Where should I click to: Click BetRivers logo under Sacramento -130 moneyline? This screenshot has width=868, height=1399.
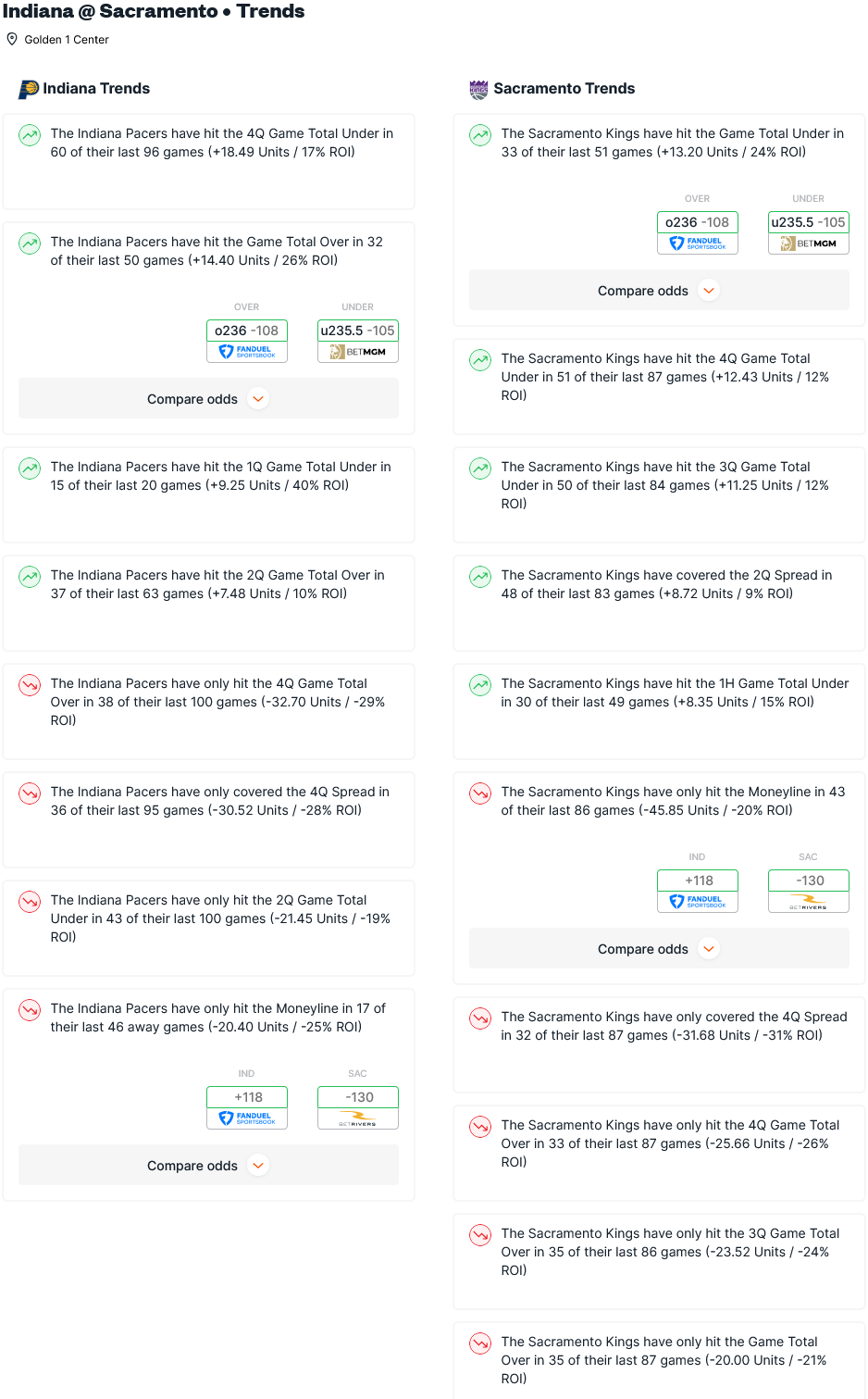pyautogui.click(x=809, y=902)
